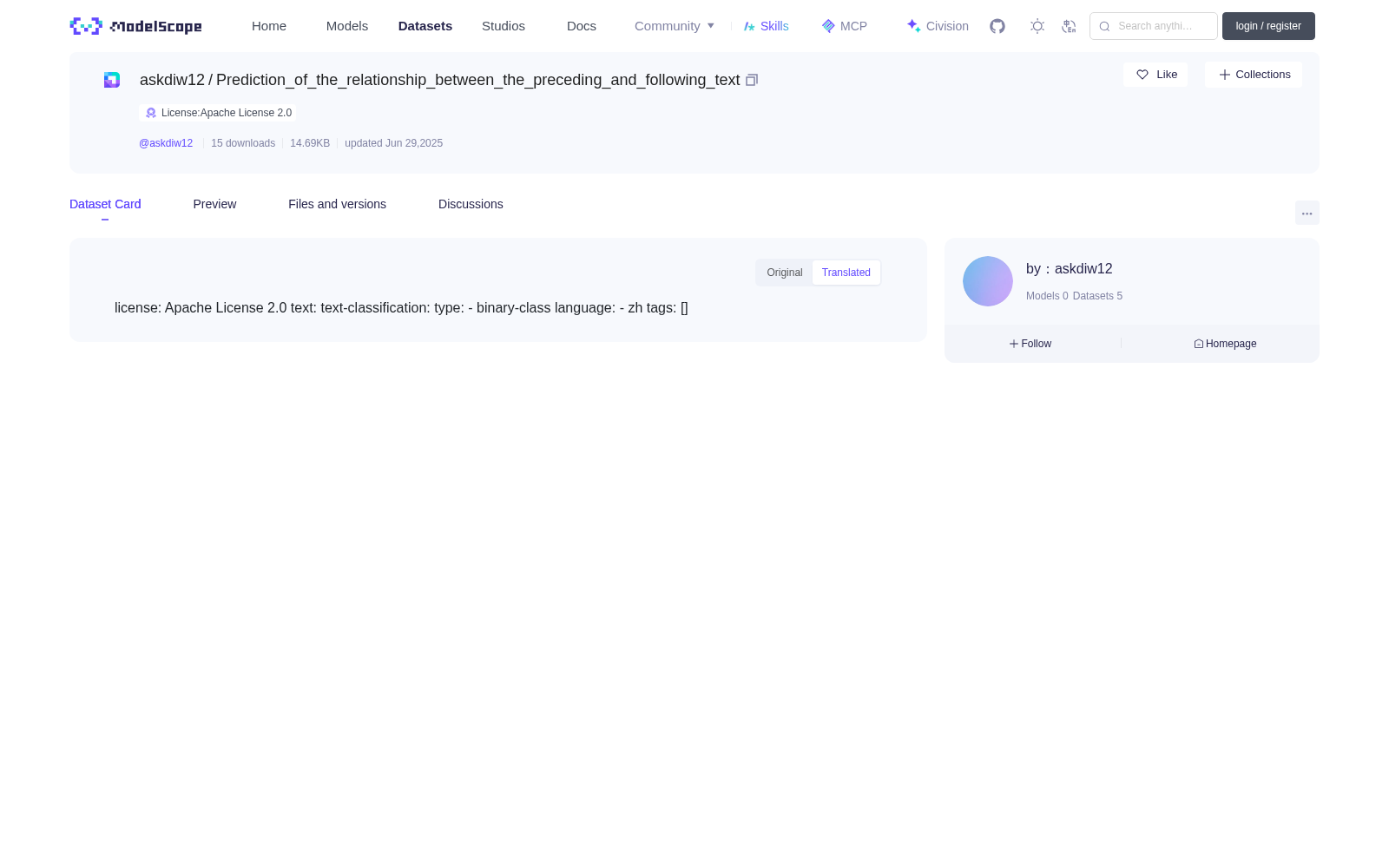Click the MCP diamond icon

tap(828, 26)
